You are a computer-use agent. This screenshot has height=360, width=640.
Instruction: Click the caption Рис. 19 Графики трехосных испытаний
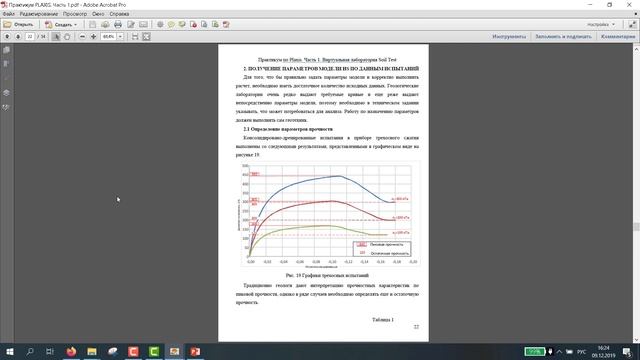pyautogui.click(x=327, y=276)
